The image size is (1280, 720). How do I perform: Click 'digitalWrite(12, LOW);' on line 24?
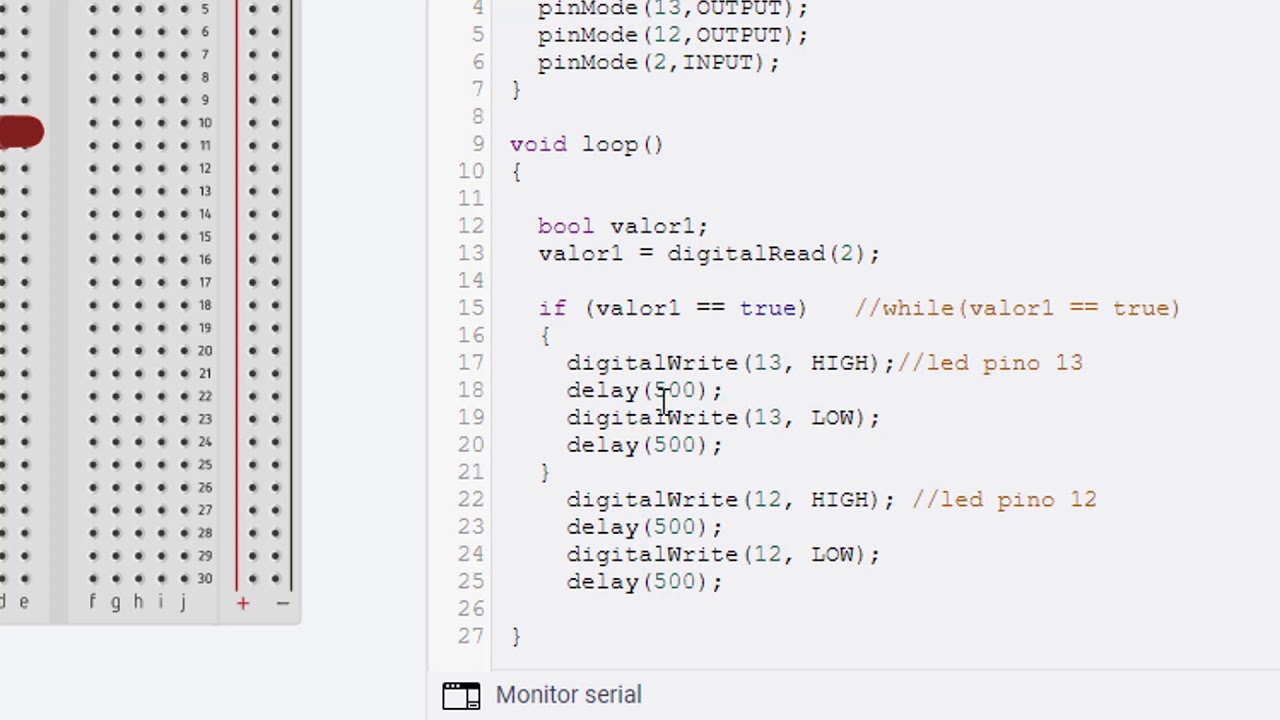click(723, 554)
